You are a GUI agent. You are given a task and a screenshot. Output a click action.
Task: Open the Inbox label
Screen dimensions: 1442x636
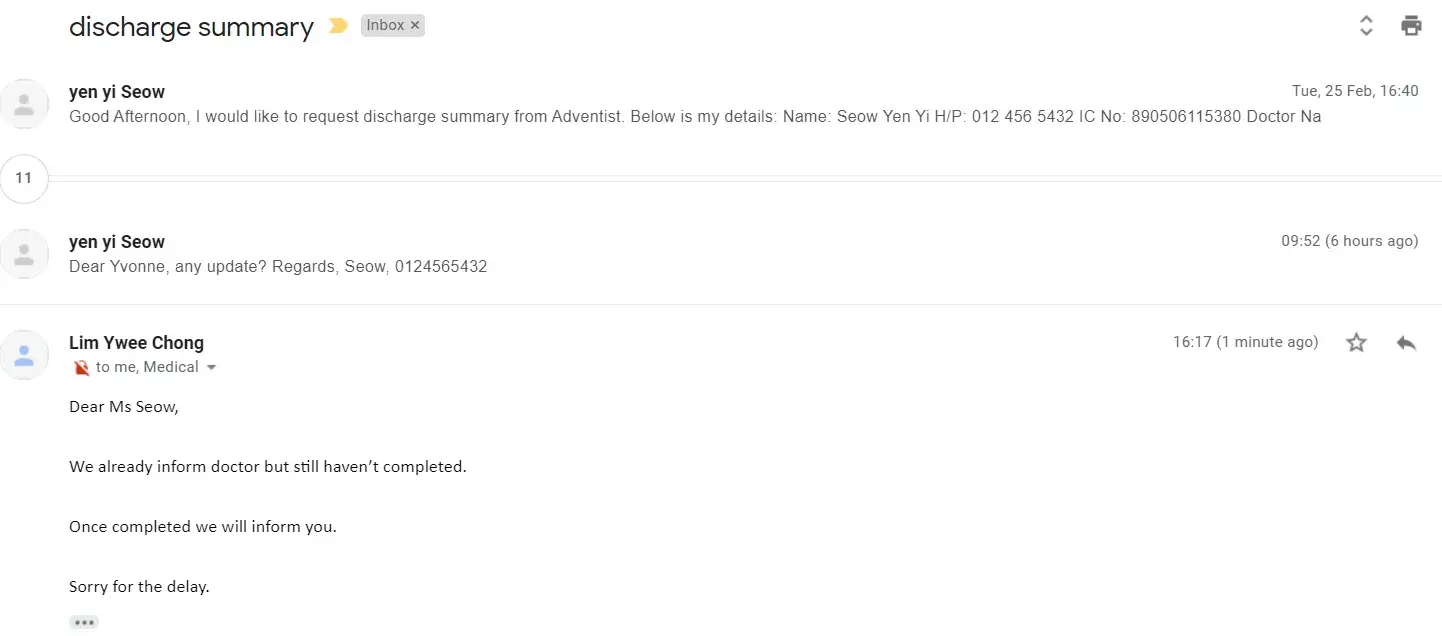click(x=385, y=26)
